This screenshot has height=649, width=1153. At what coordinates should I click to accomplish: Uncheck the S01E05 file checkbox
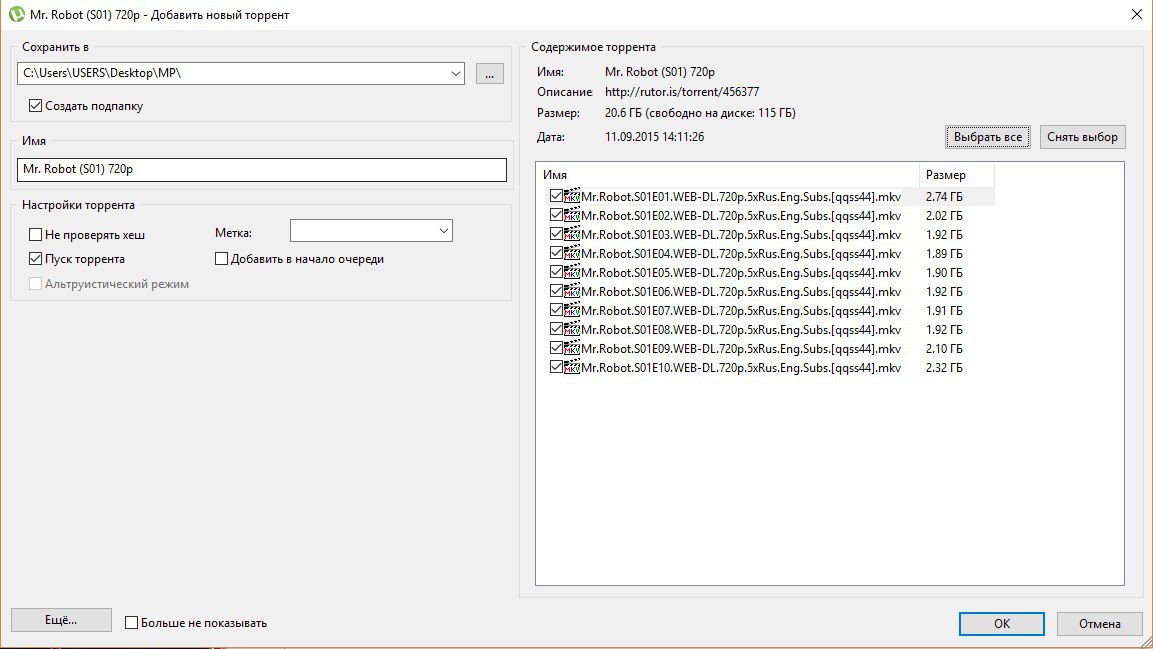point(556,273)
